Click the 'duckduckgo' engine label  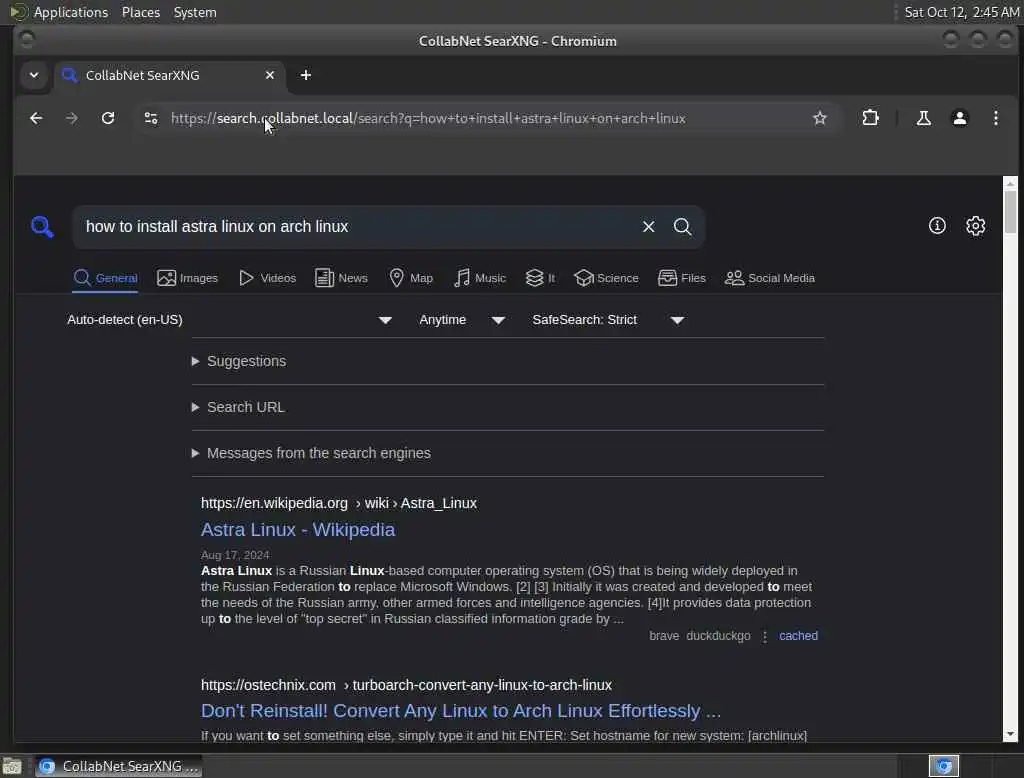[x=718, y=636]
